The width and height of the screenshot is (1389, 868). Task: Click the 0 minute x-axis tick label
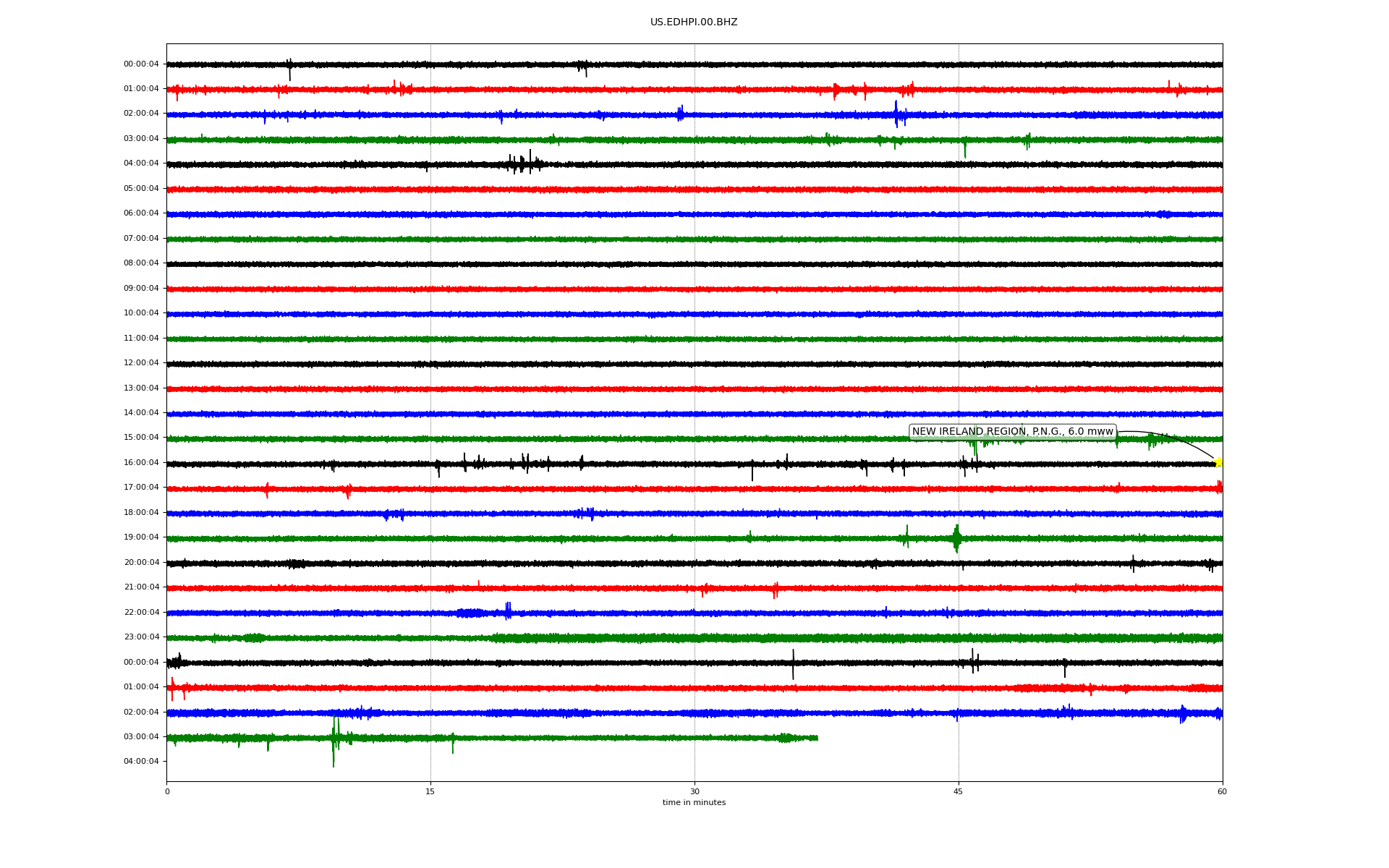(167, 791)
